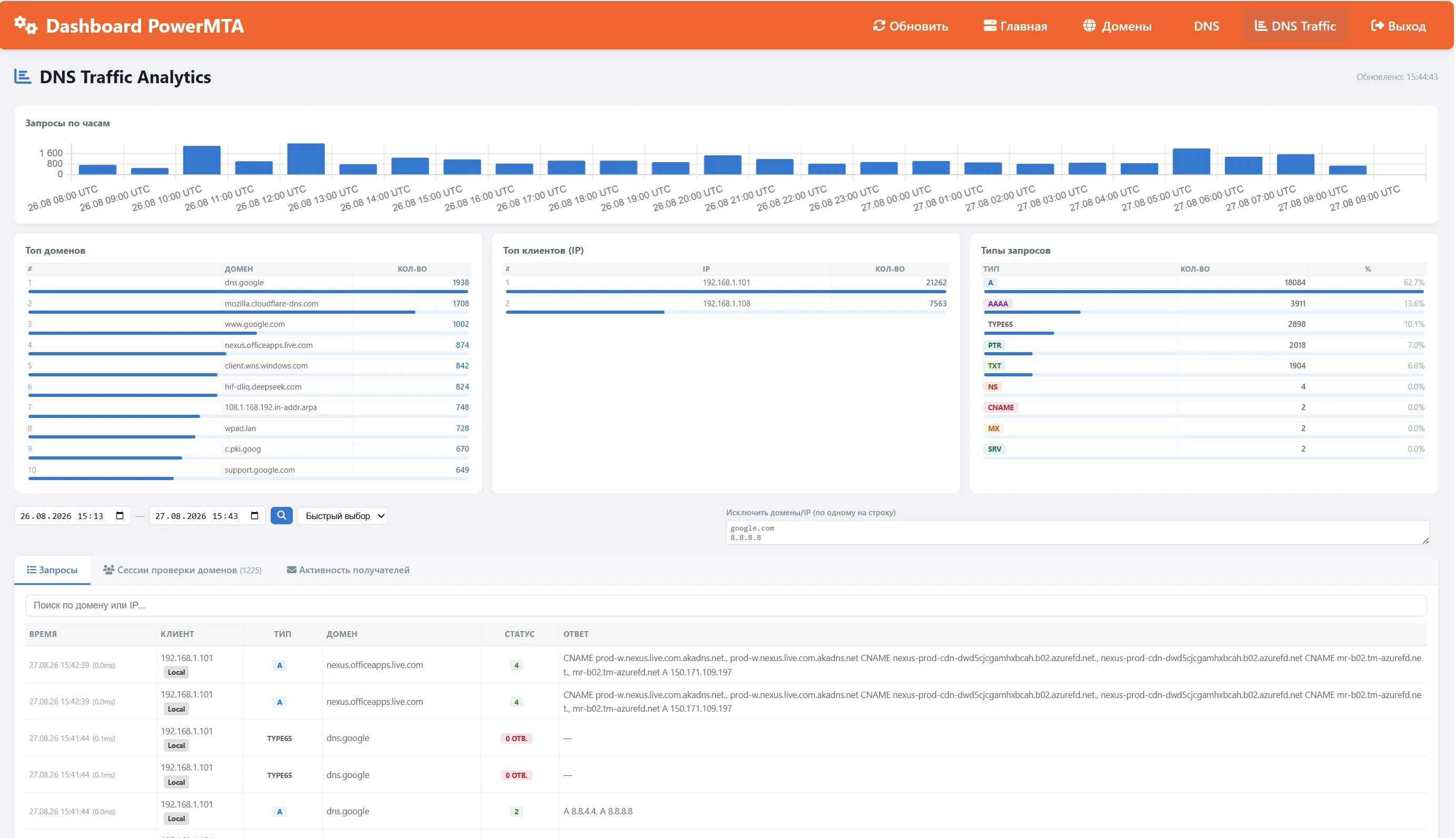The width and height of the screenshot is (1456, 838).
Task: Click the dns.google row in Топ доменов
Action: (248, 284)
